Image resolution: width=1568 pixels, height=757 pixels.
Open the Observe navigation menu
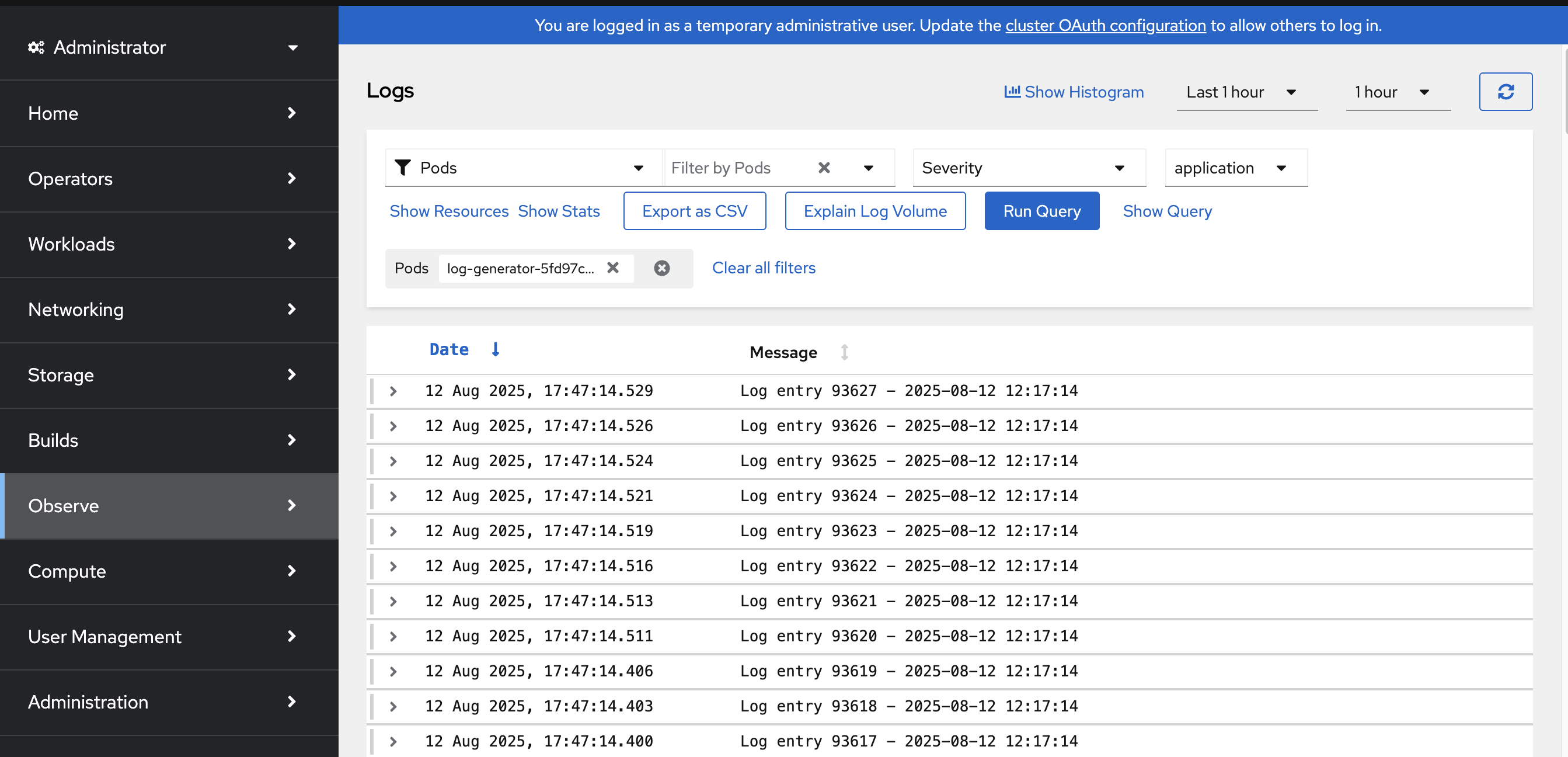(x=169, y=505)
